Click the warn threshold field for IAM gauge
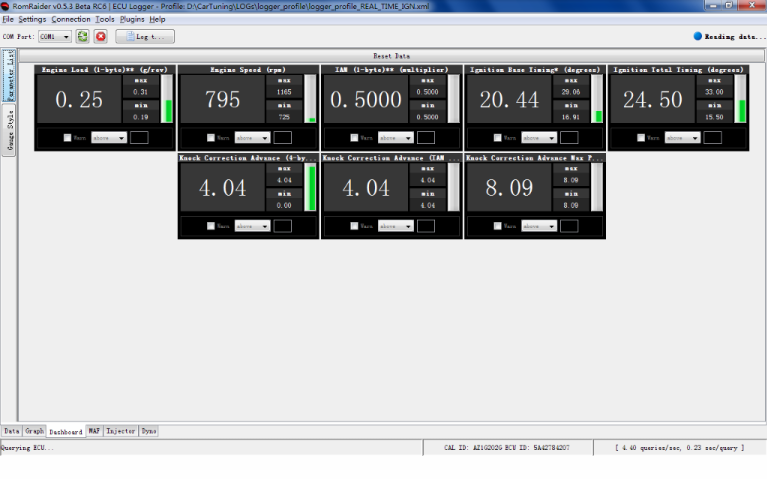 (x=426, y=138)
